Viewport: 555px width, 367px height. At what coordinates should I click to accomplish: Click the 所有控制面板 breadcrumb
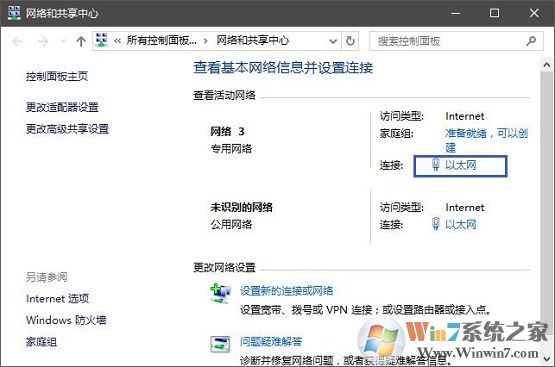161,41
